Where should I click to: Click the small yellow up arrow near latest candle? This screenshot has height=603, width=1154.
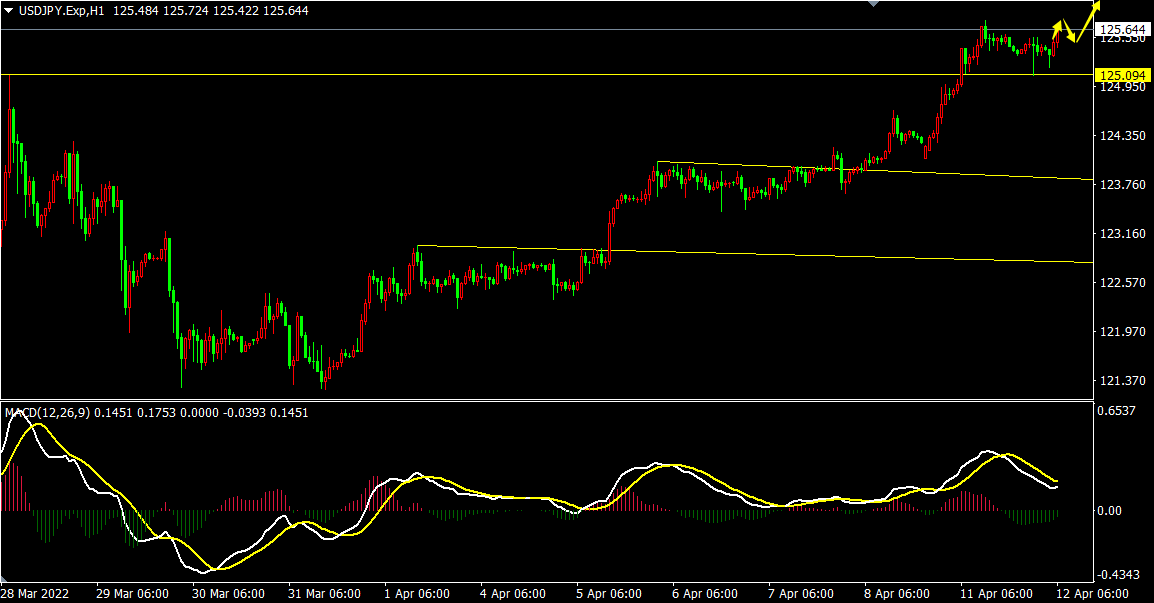coord(1058,23)
